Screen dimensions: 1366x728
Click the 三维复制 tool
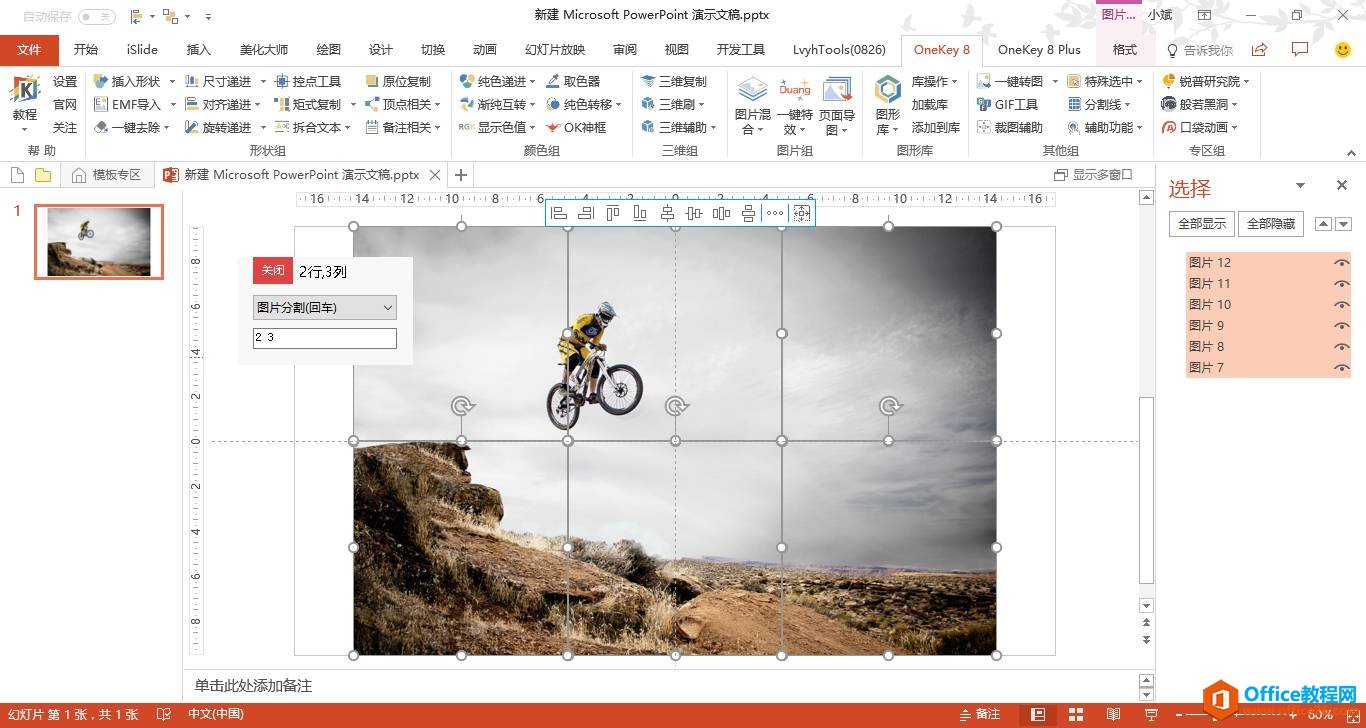click(x=673, y=81)
